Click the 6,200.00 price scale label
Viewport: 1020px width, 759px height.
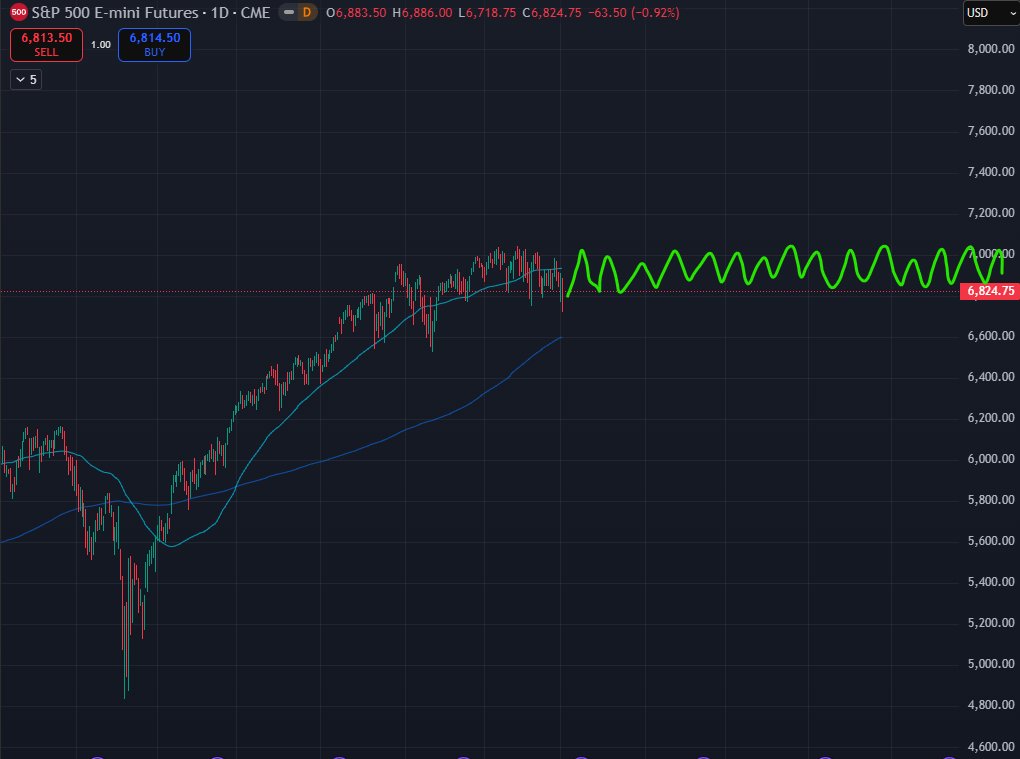pos(991,418)
